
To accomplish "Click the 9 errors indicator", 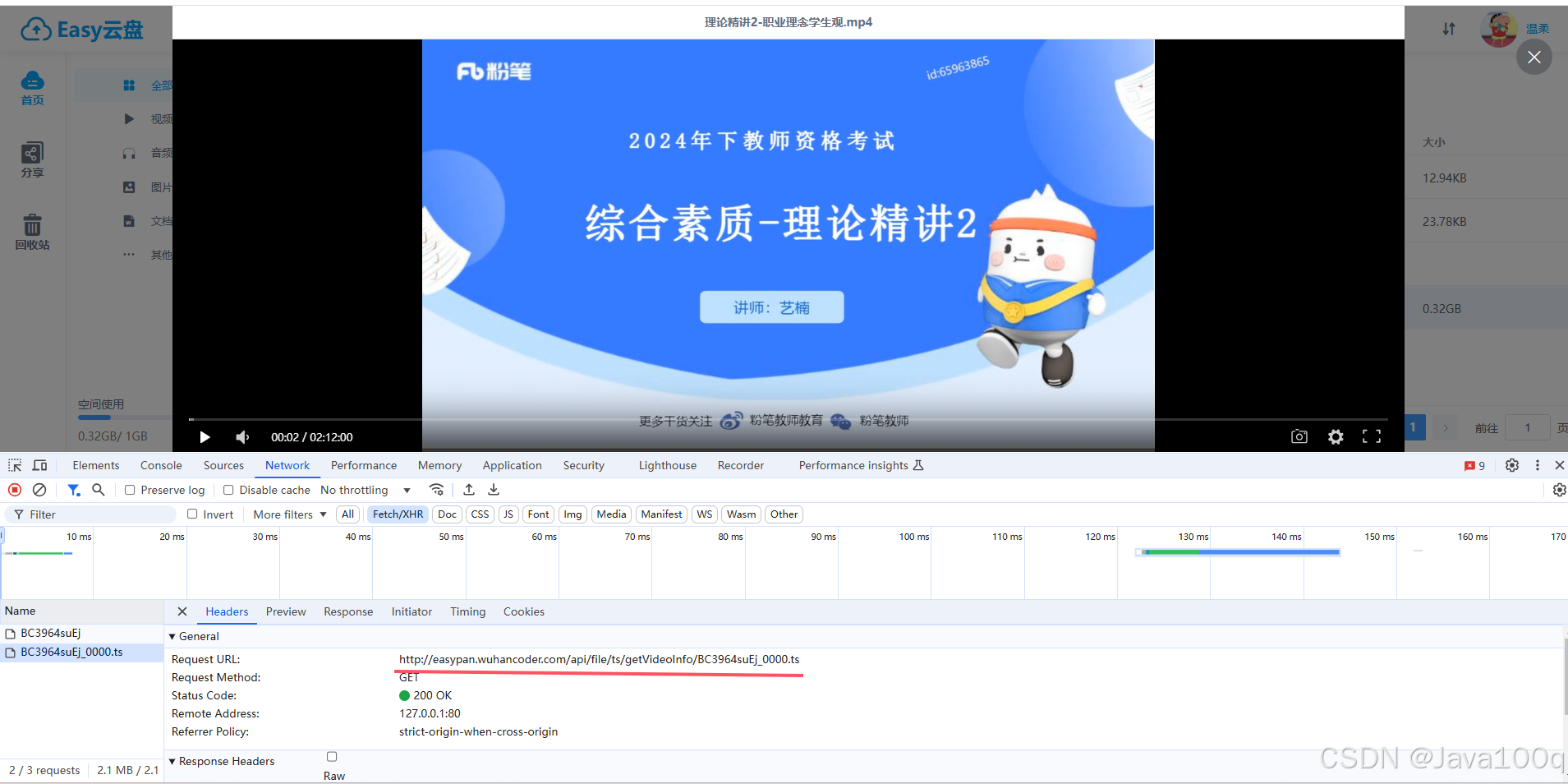I will click(1475, 466).
